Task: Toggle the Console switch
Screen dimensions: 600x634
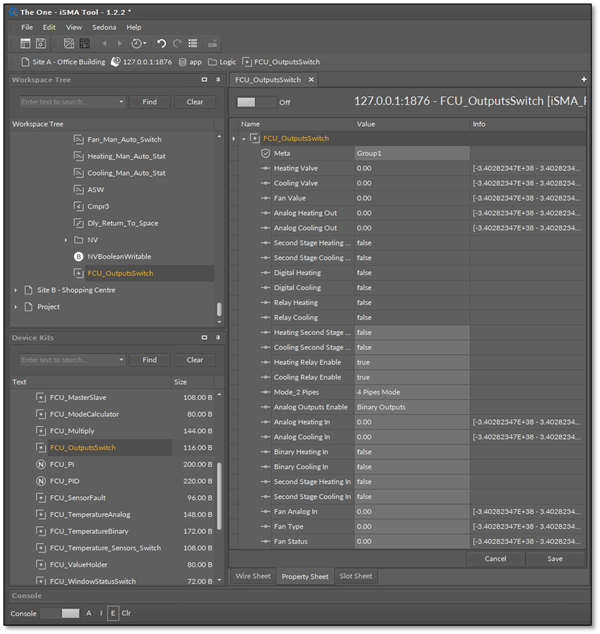Action: point(60,613)
